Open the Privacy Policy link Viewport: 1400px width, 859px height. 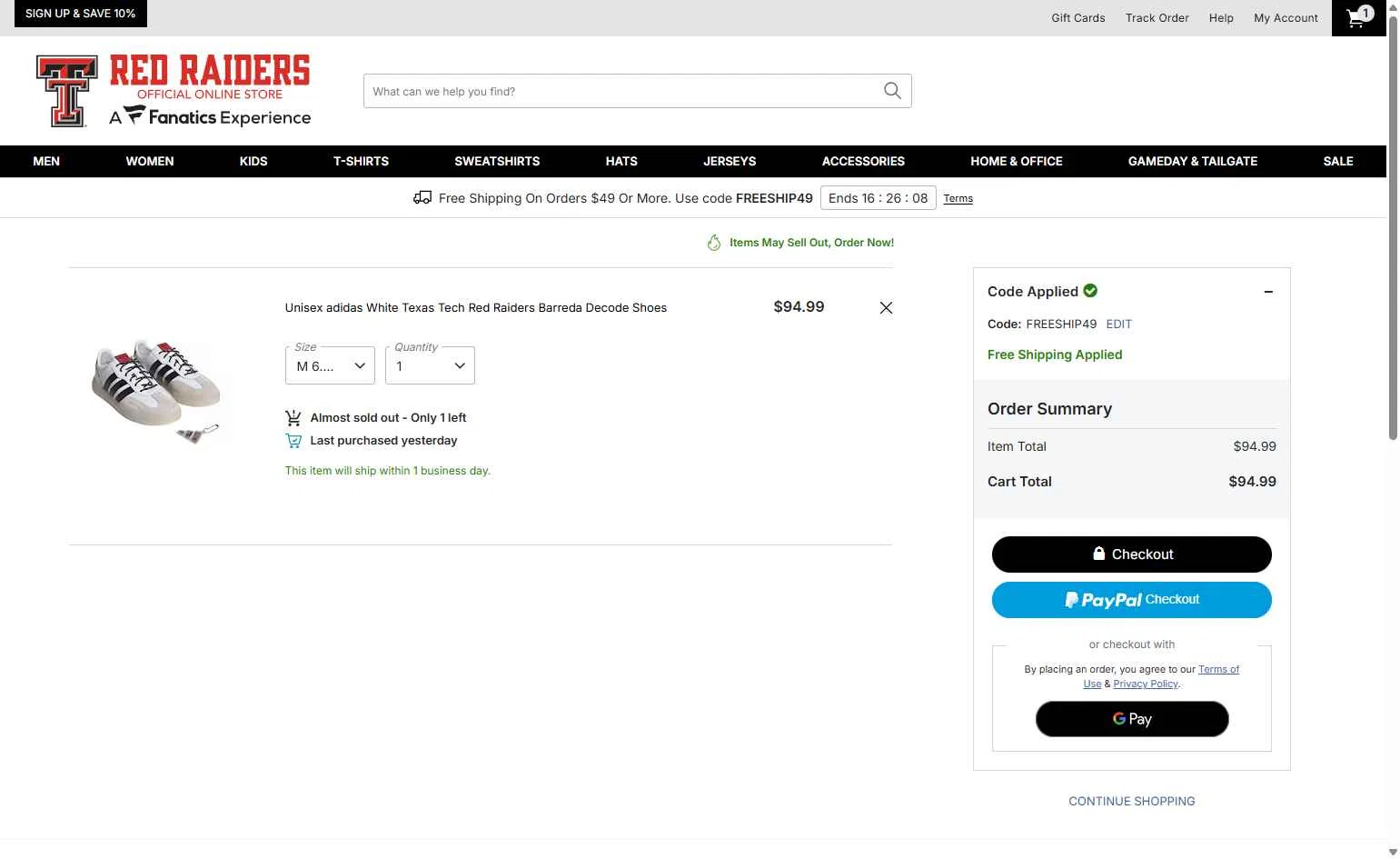[x=1145, y=684]
